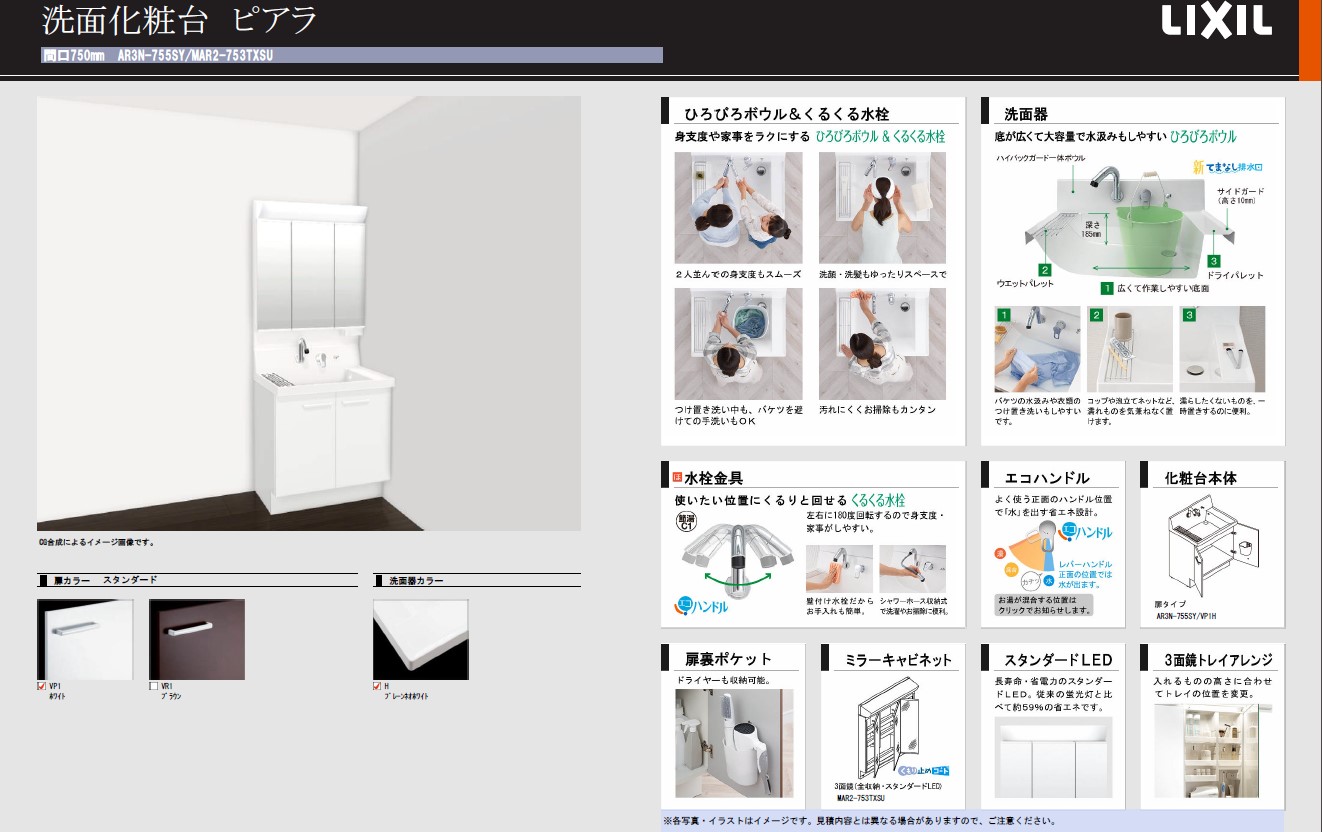Open photo 3 of the dry pallet area
The image size is (1323, 832).
[1222, 349]
